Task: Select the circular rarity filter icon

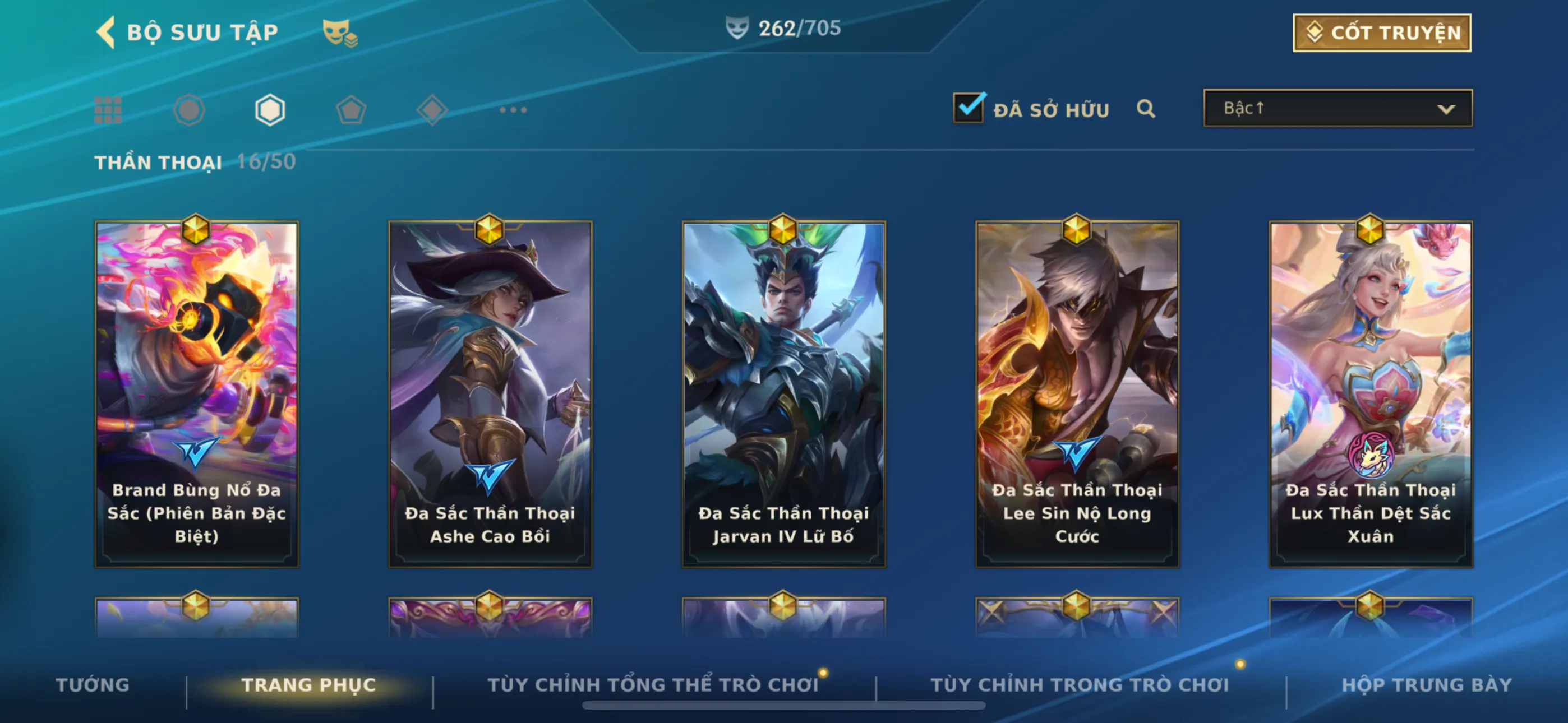Action: click(x=188, y=110)
